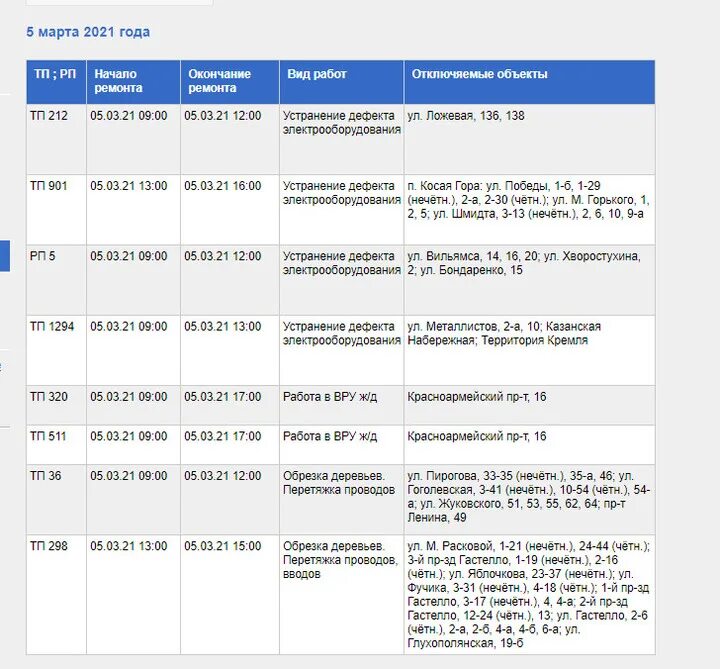
Task: Select the 'ТП 511' cell
Action: [x=56, y=444]
